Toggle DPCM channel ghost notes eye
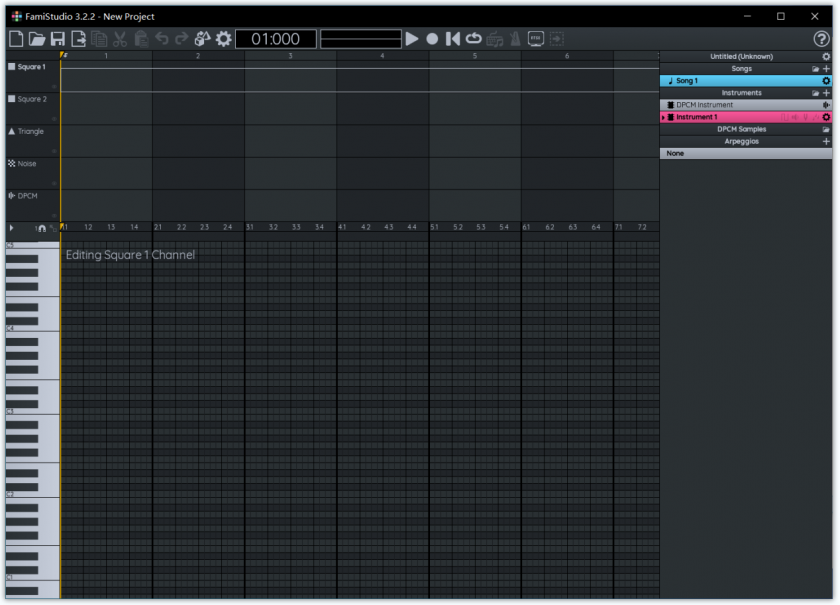 (x=54, y=215)
